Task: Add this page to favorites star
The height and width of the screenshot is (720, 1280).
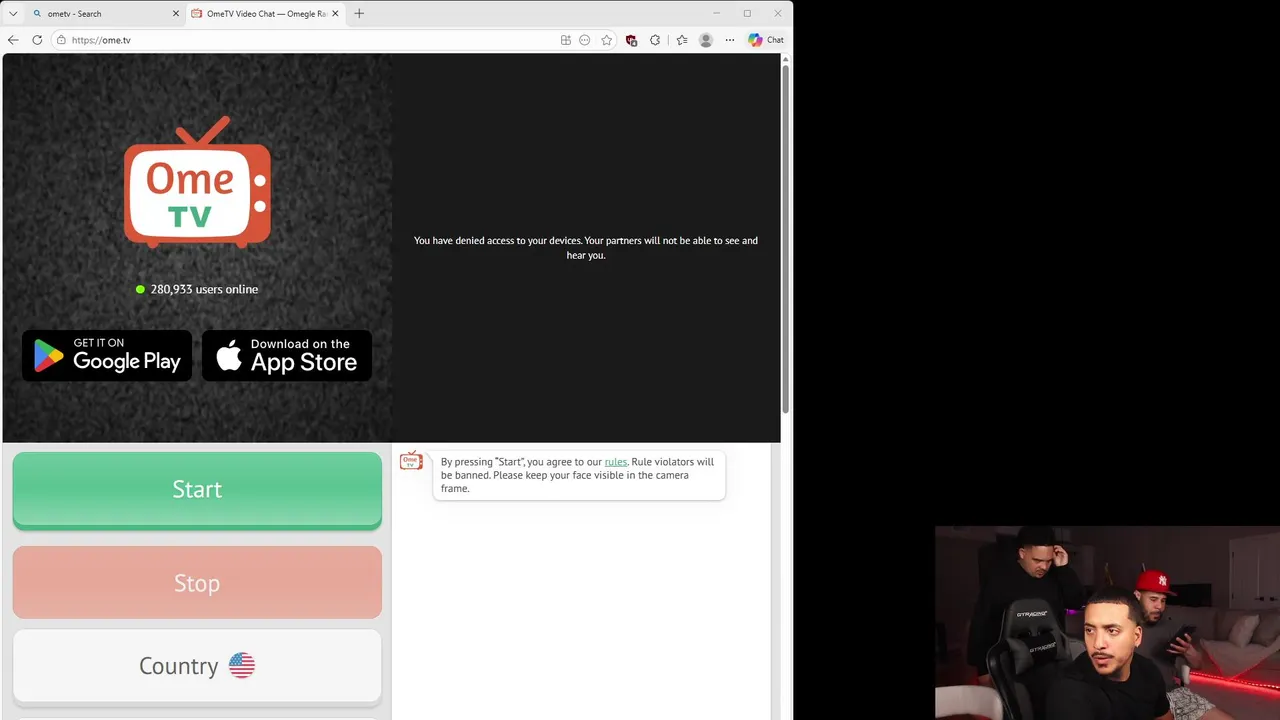Action: point(606,40)
